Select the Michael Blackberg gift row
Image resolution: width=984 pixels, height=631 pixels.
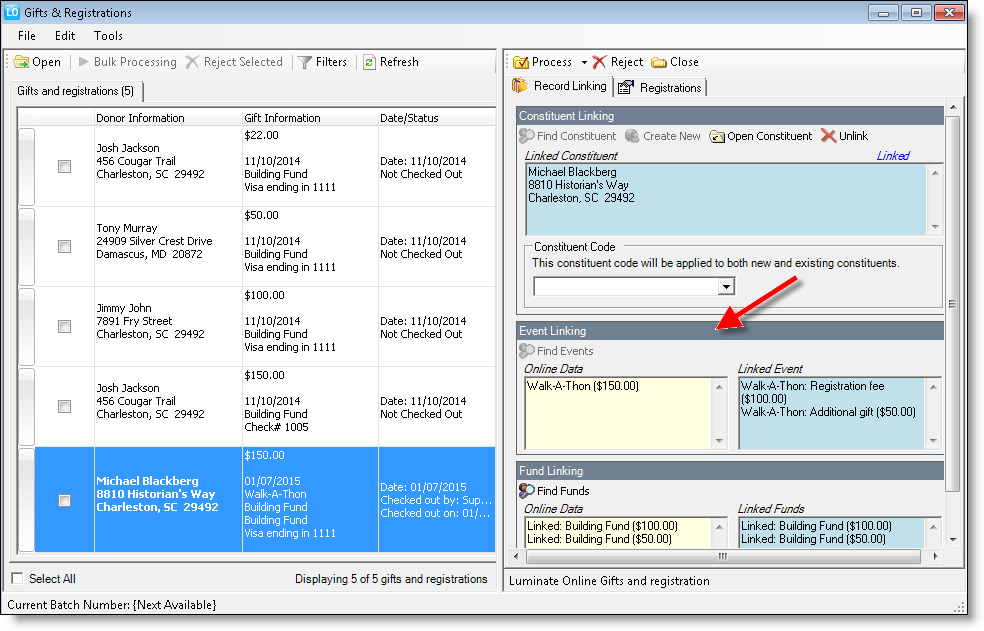tap(157, 494)
